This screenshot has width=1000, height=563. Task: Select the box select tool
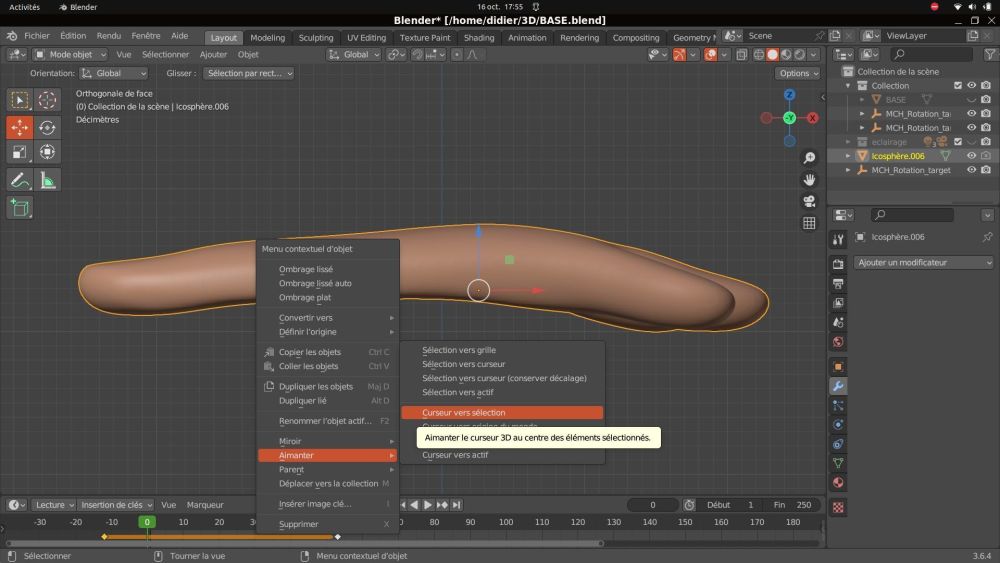20,100
